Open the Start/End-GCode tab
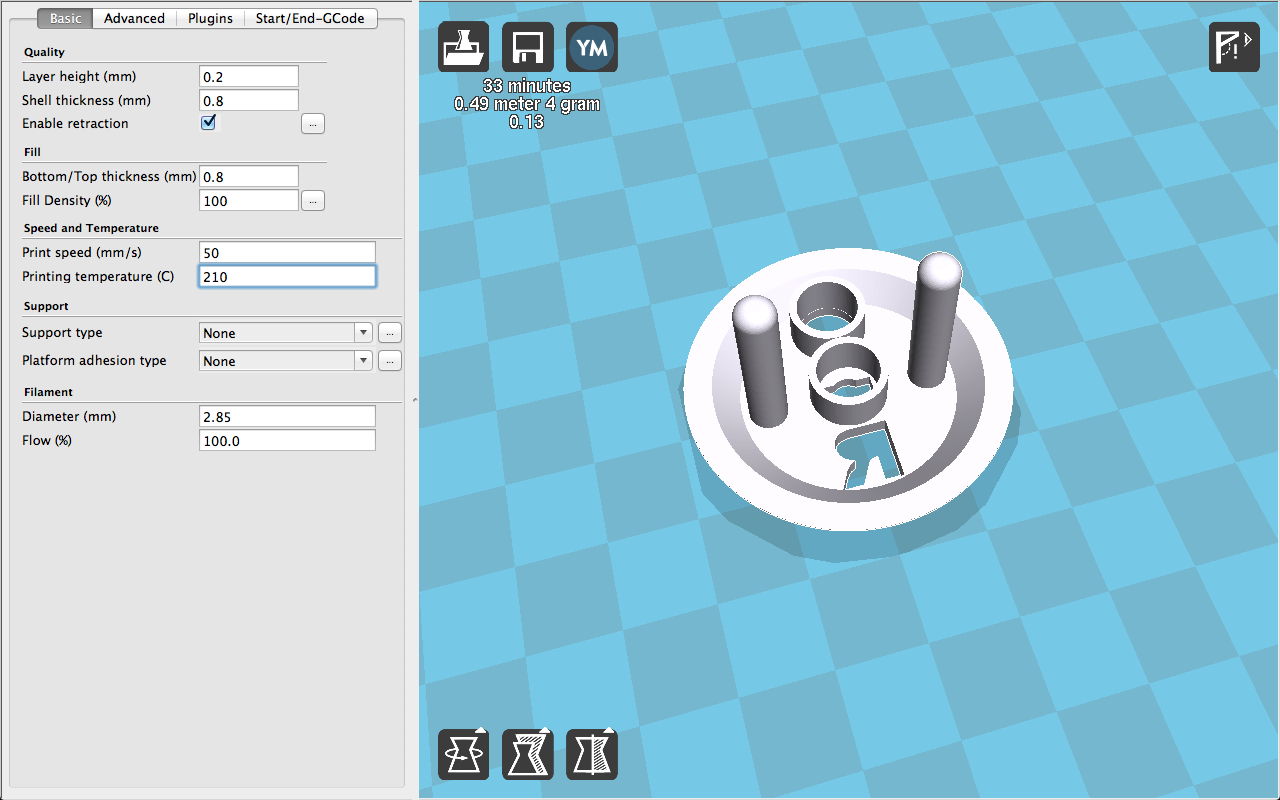Viewport: 1280px width, 800px height. [x=310, y=18]
